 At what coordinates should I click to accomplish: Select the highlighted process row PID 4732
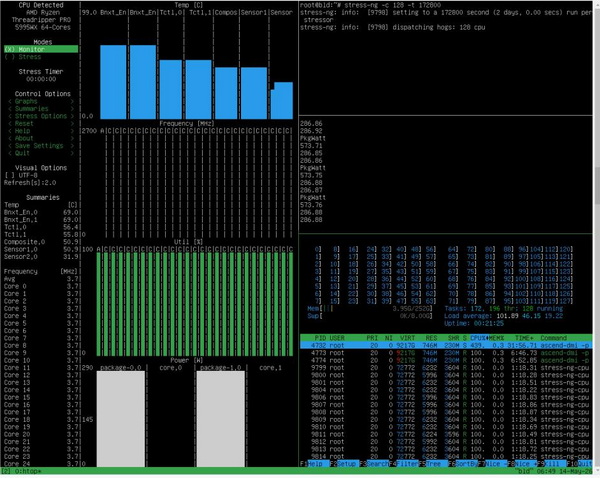446,345
